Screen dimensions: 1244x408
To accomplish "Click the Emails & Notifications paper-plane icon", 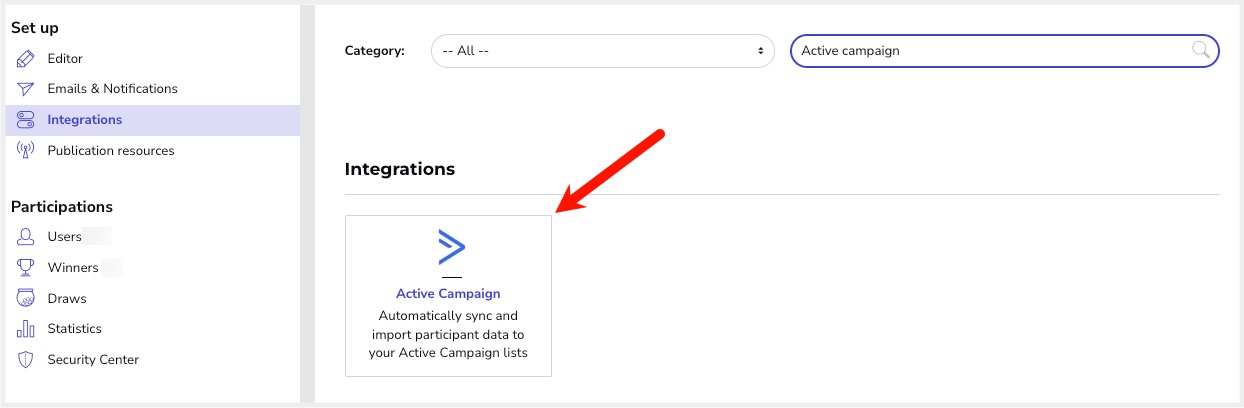I will coord(26,89).
